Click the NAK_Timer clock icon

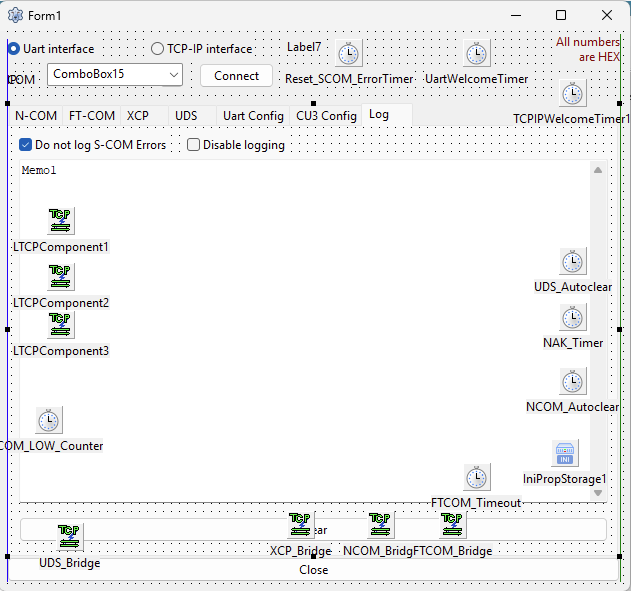(572, 318)
